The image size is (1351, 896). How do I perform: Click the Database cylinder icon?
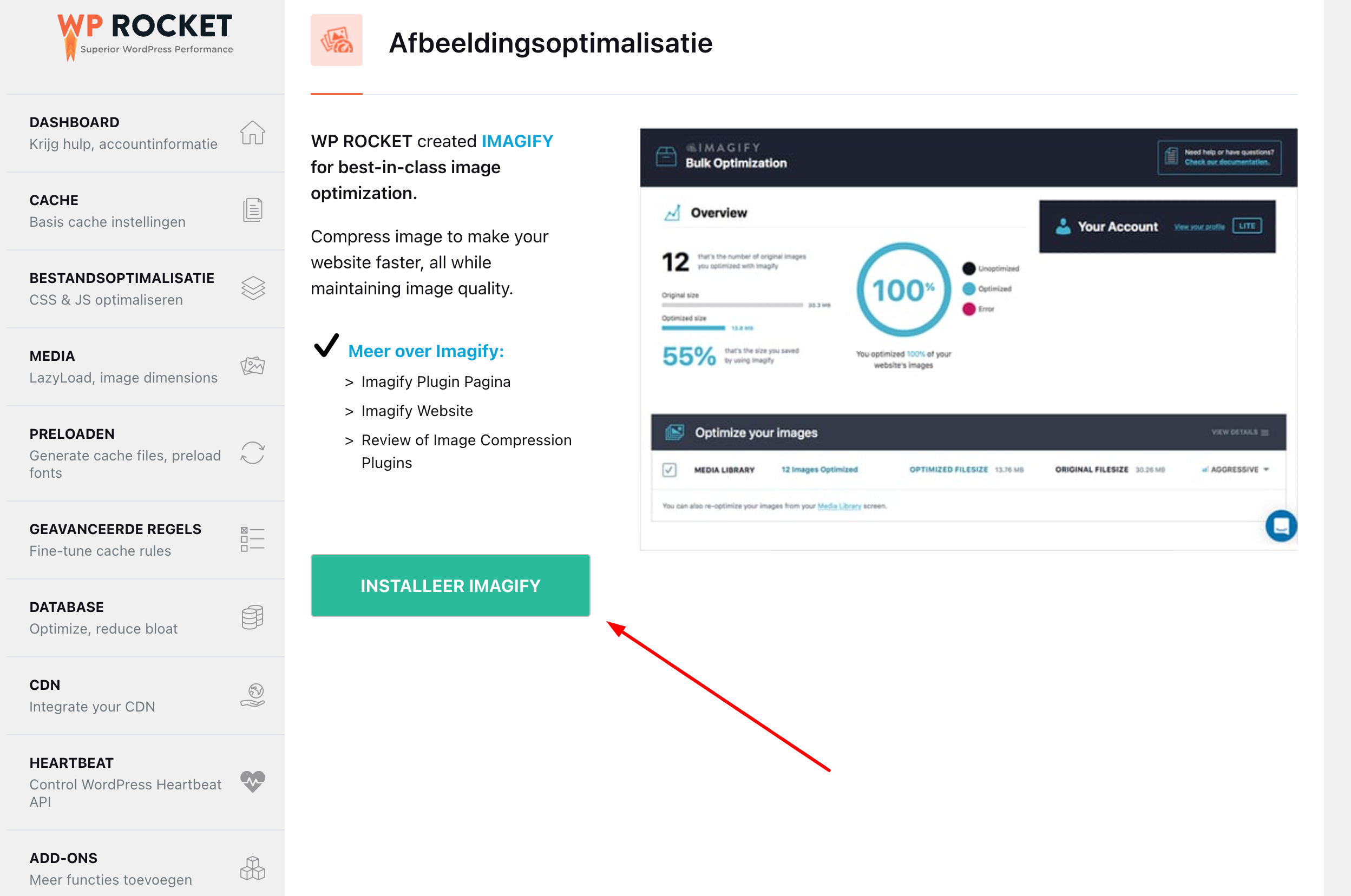click(x=252, y=617)
